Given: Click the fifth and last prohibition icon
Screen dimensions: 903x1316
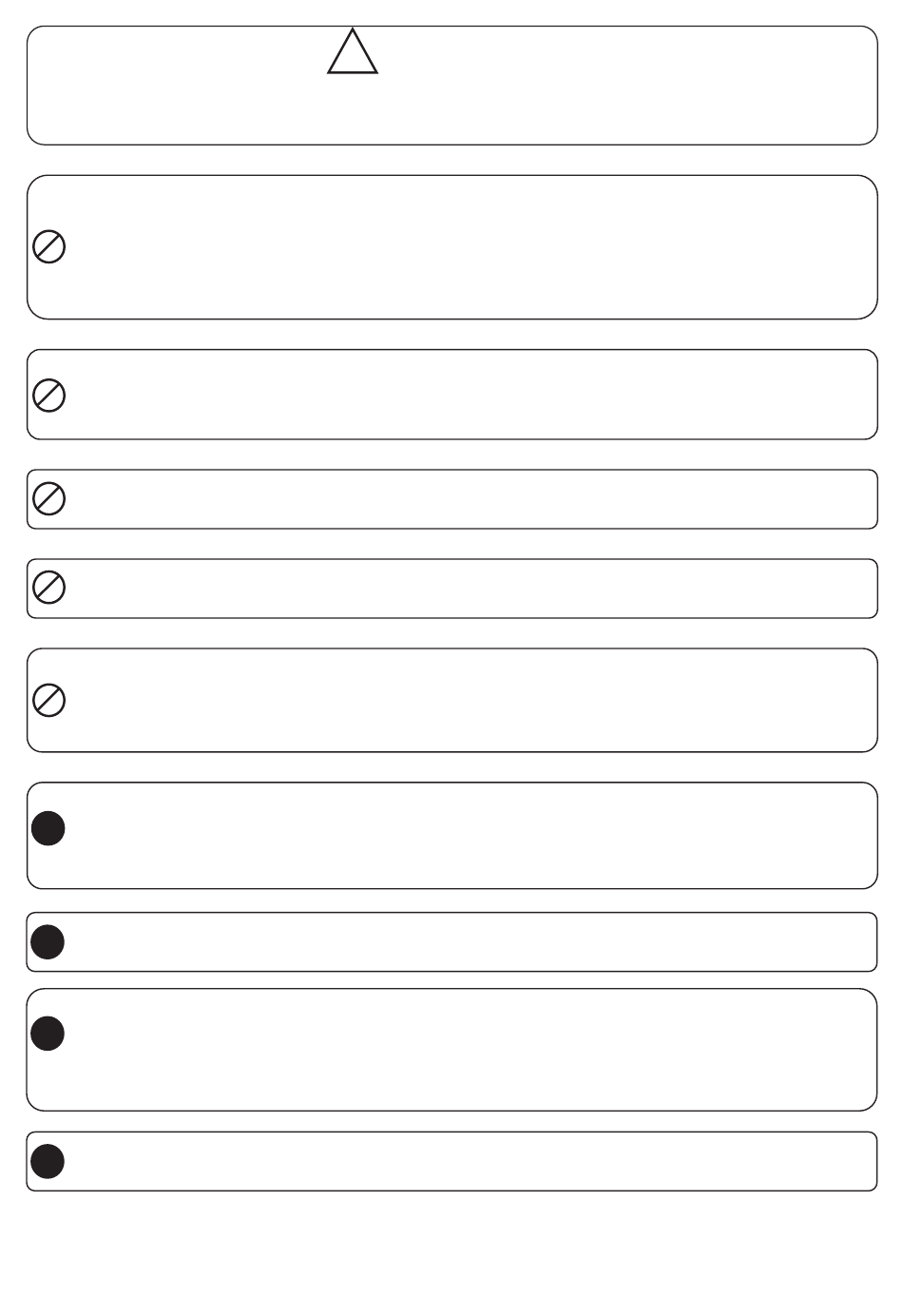Looking at the screenshot, I should 49,700.
